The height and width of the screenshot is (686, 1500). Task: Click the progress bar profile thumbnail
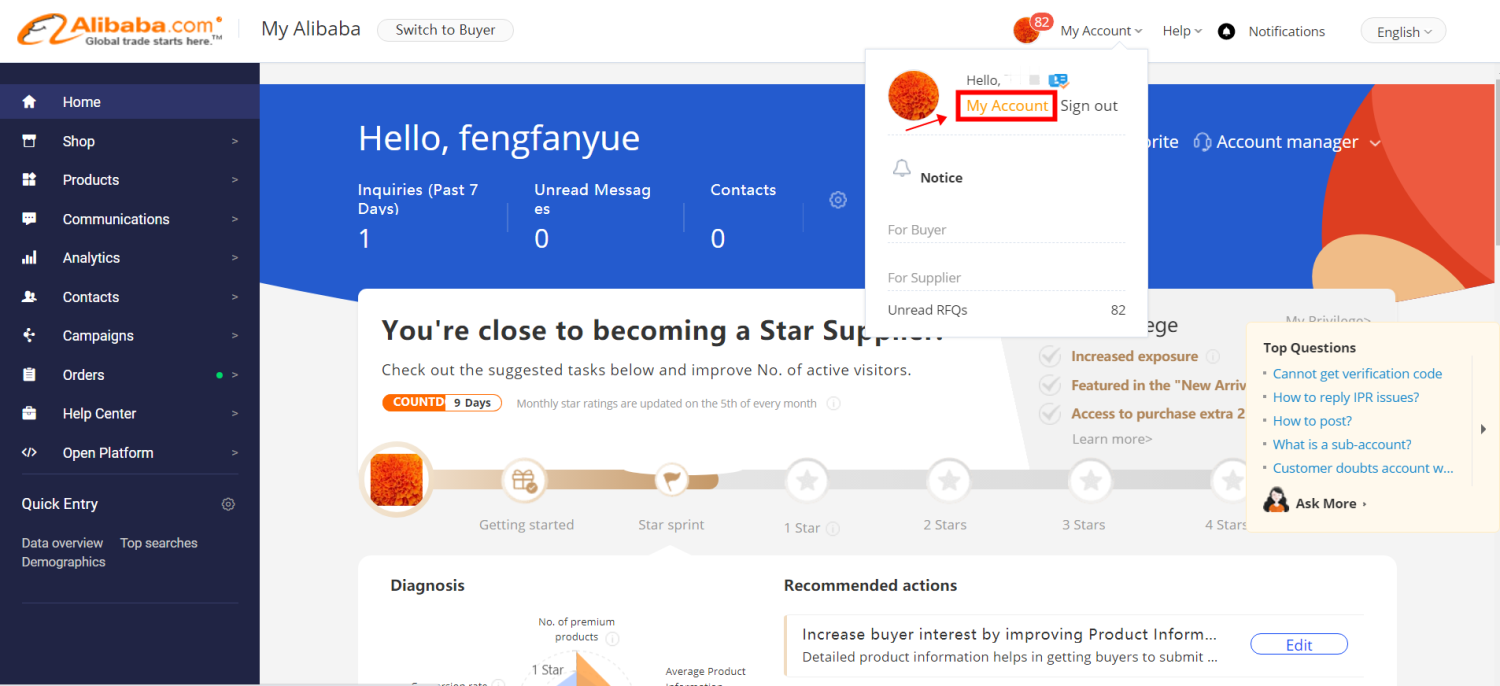point(397,479)
